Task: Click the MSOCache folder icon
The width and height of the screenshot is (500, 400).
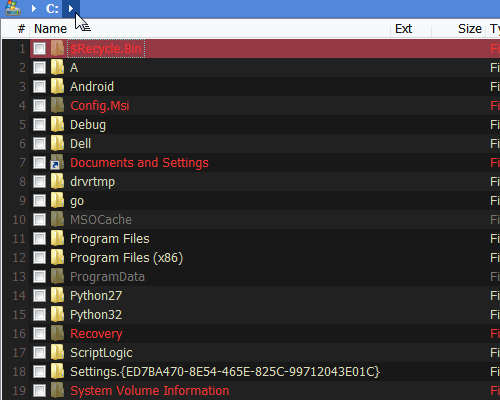Action: 57,219
